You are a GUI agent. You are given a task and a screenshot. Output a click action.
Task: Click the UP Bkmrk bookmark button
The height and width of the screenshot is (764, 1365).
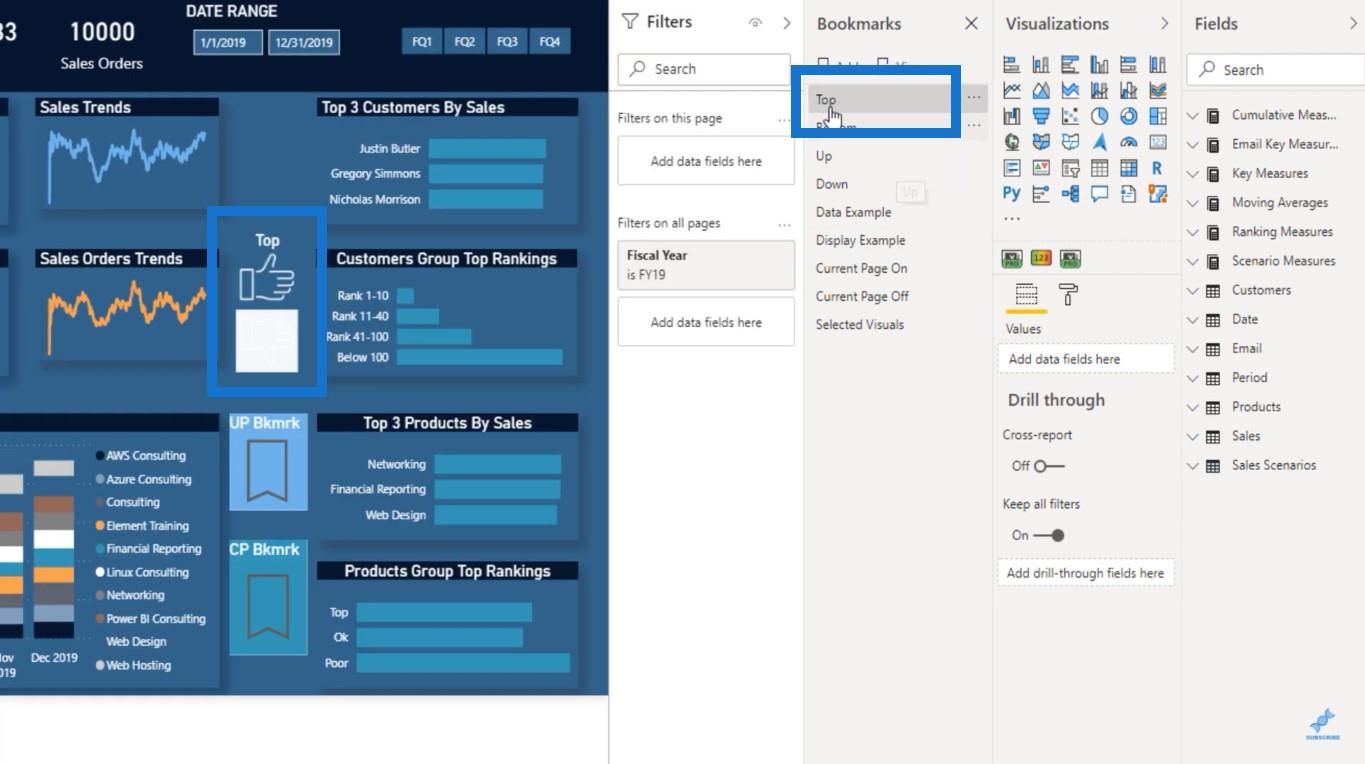coord(268,462)
